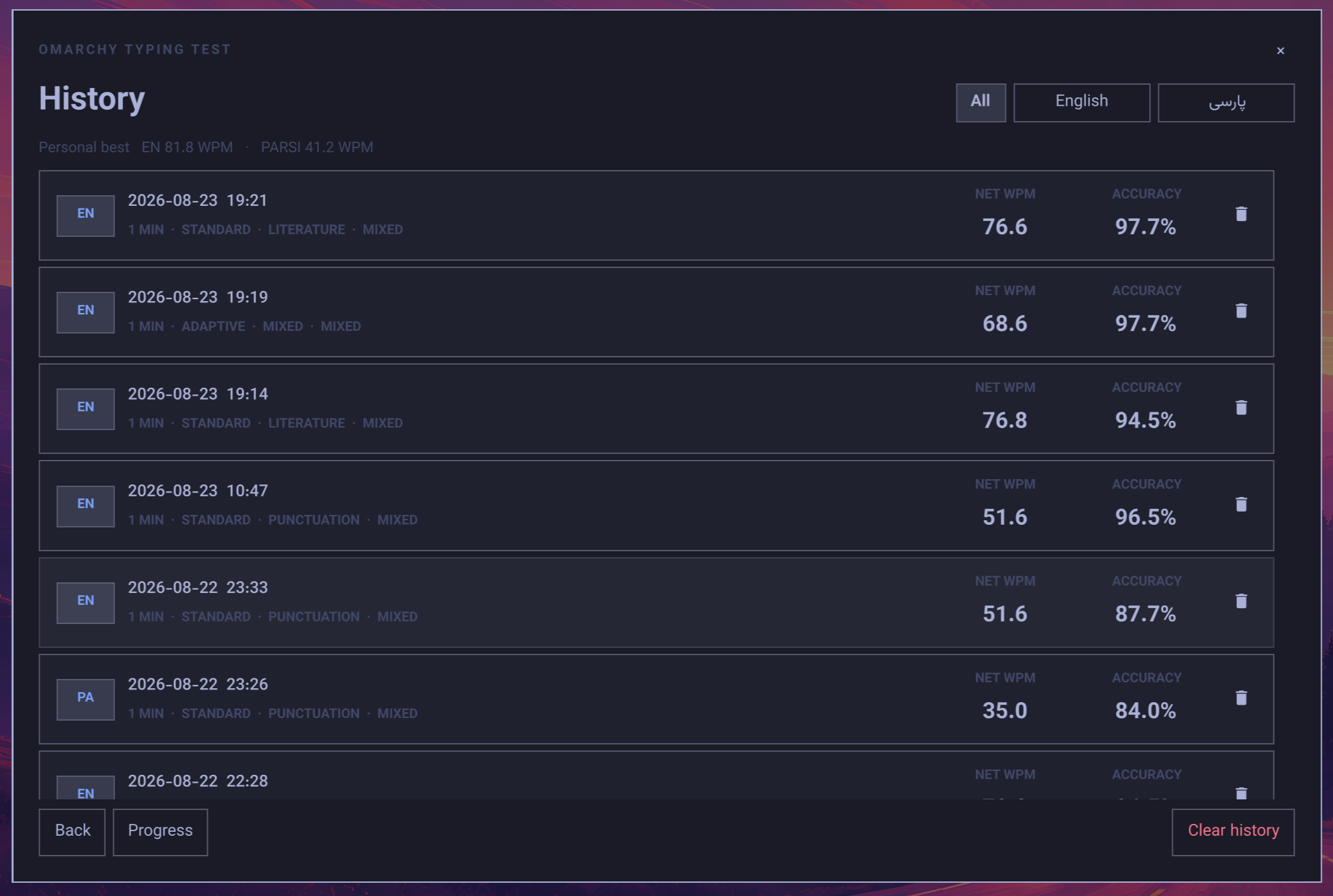Image resolution: width=1333 pixels, height=896 pixels.
Task: Select the PA badge of the 23:26 entry
Action: (x=85, y=698)
